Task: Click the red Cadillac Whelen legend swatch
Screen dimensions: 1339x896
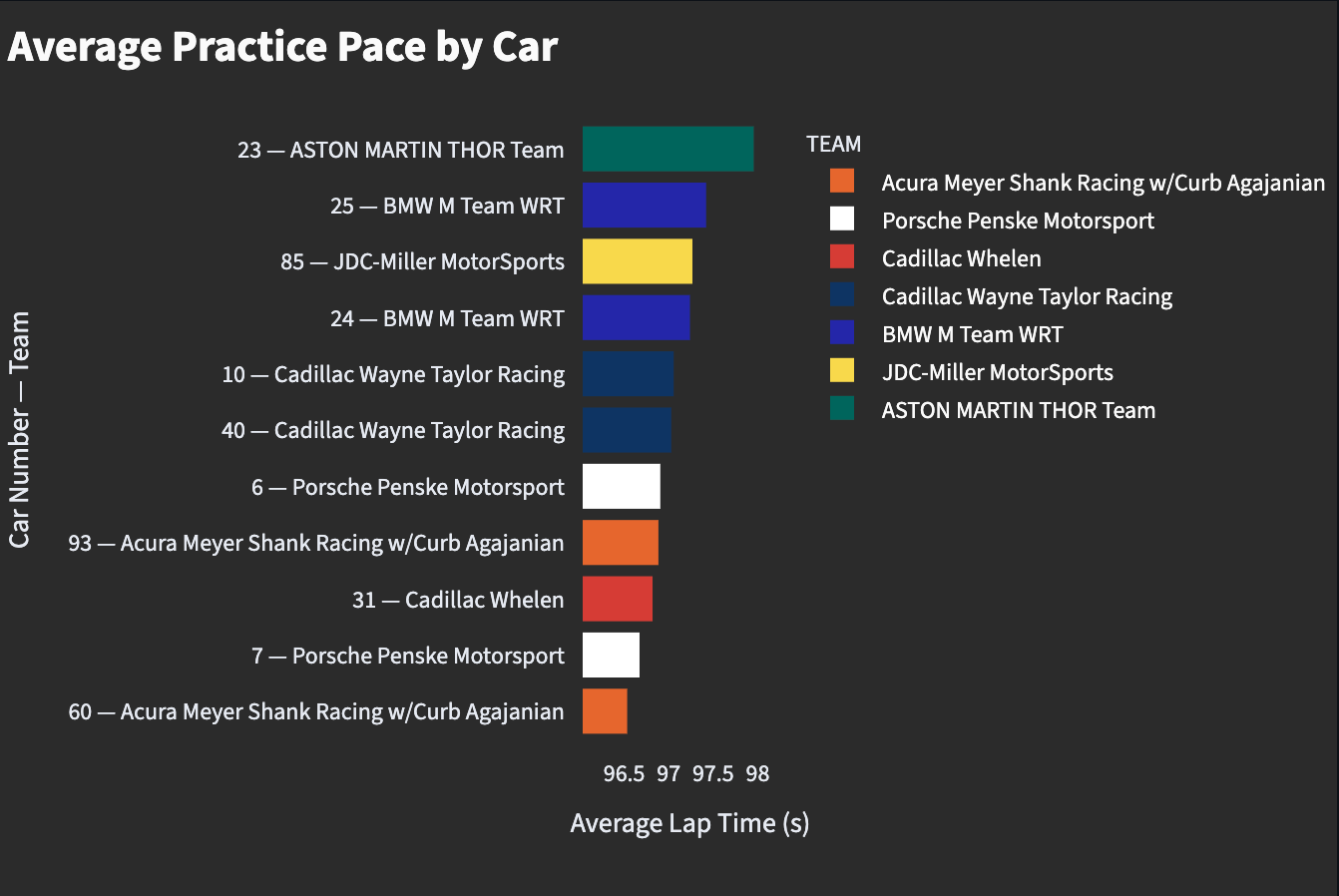Action: pyautogui.click(x=841, y=257)
